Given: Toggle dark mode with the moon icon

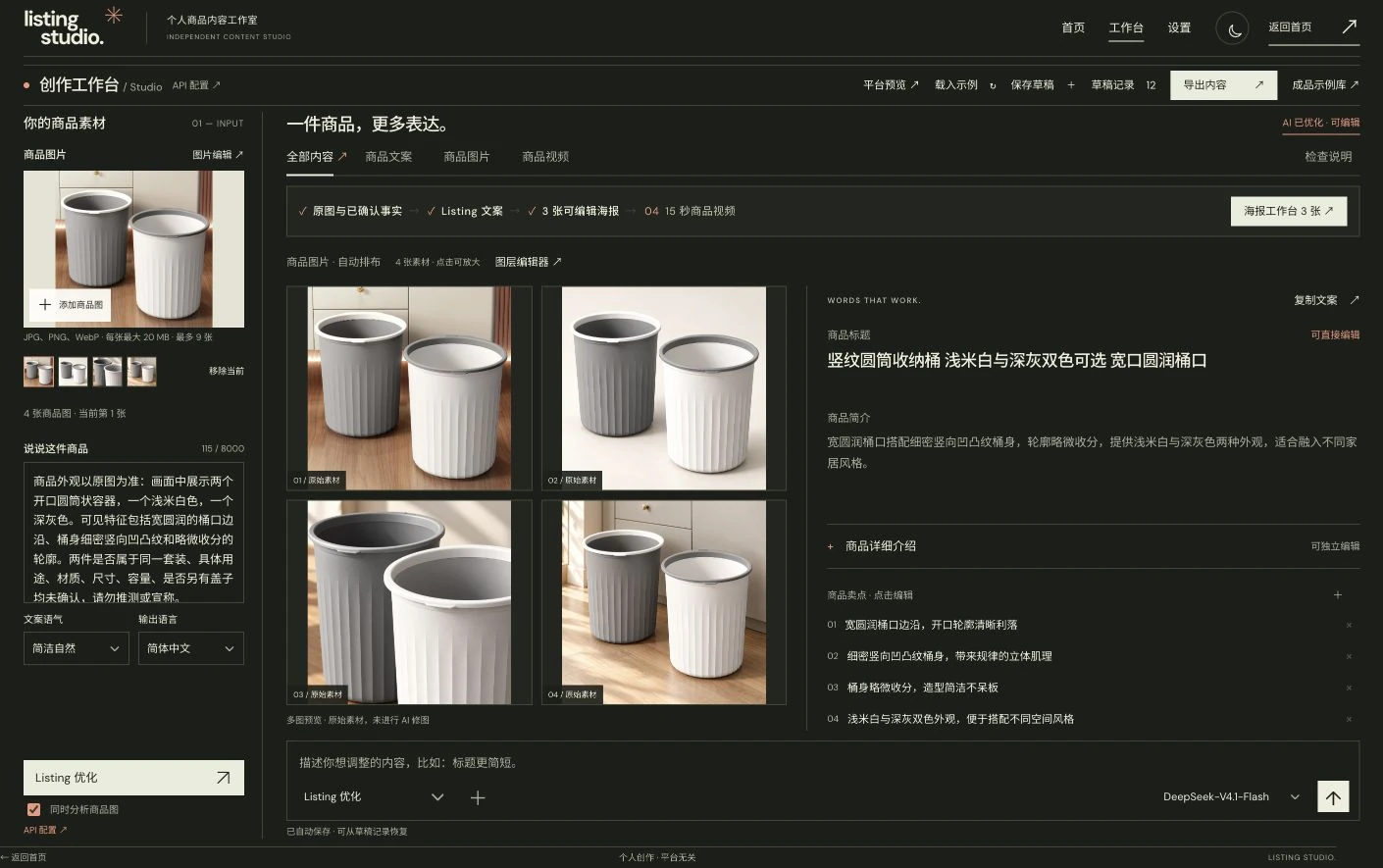Looking at the screenshot, I should (1232, 28).
